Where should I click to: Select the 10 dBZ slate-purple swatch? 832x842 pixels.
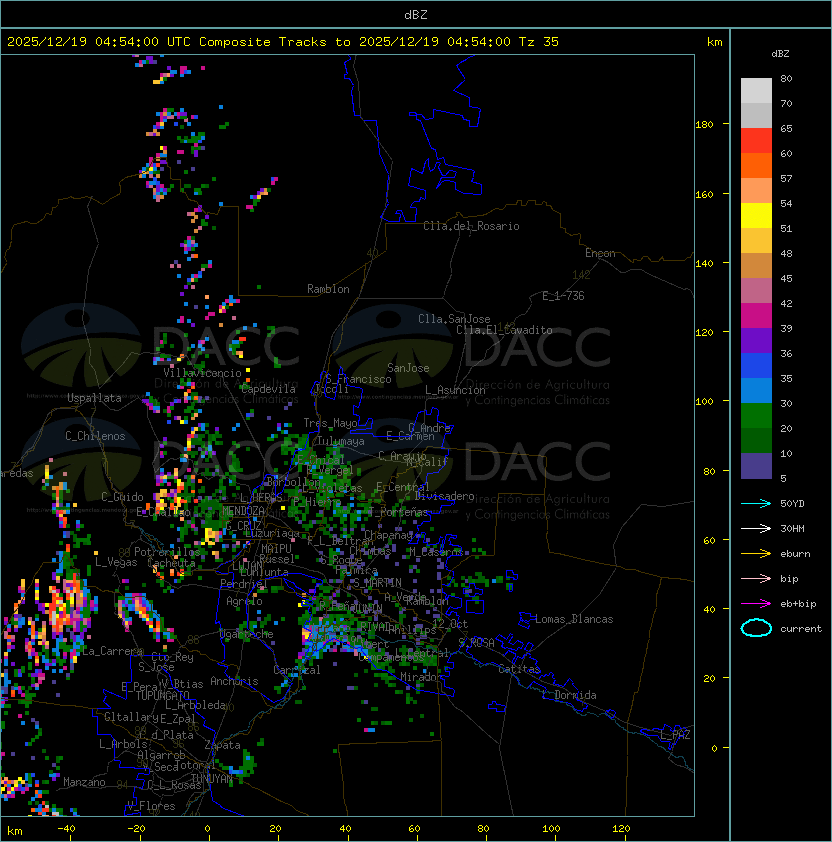[x=756, y=466]
